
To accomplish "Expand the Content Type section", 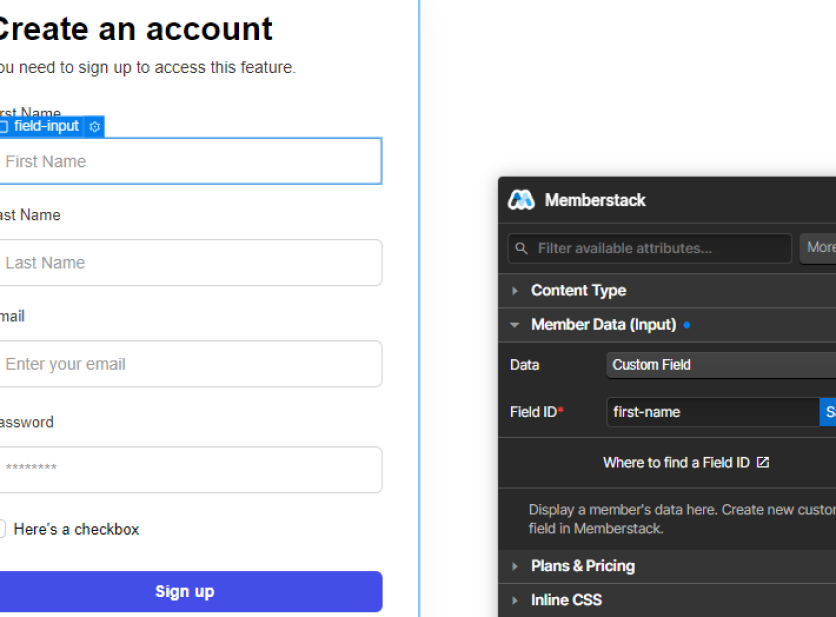I will click(x=667, y=291).
